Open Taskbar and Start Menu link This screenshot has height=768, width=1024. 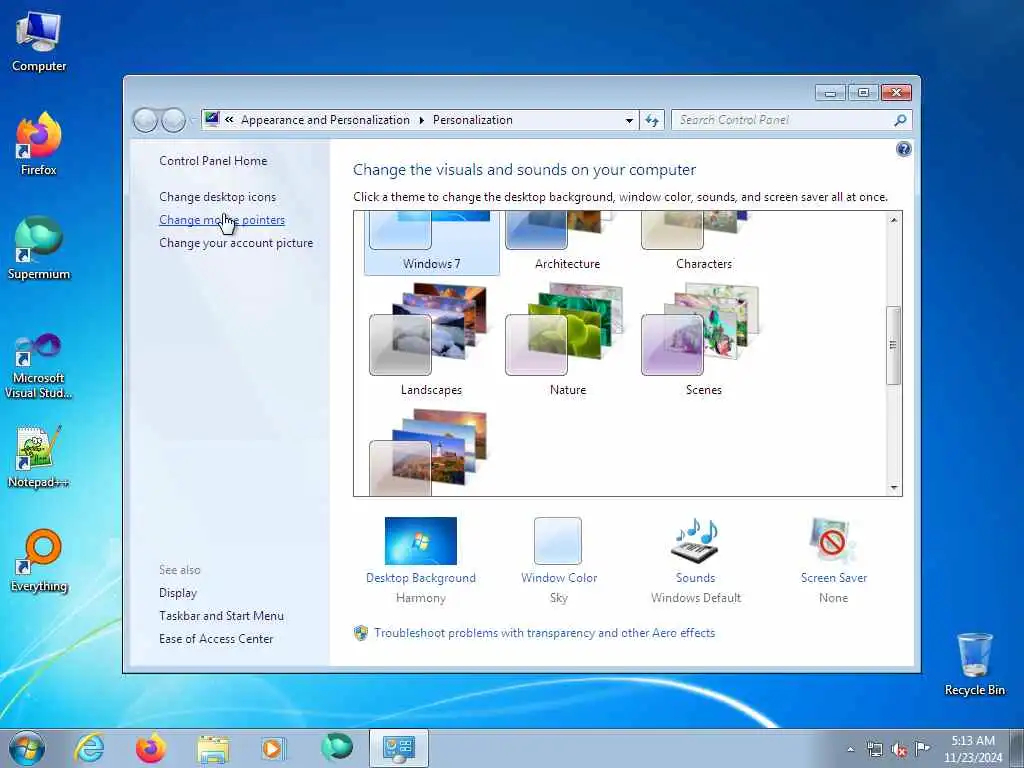click(x=221, y=616)
